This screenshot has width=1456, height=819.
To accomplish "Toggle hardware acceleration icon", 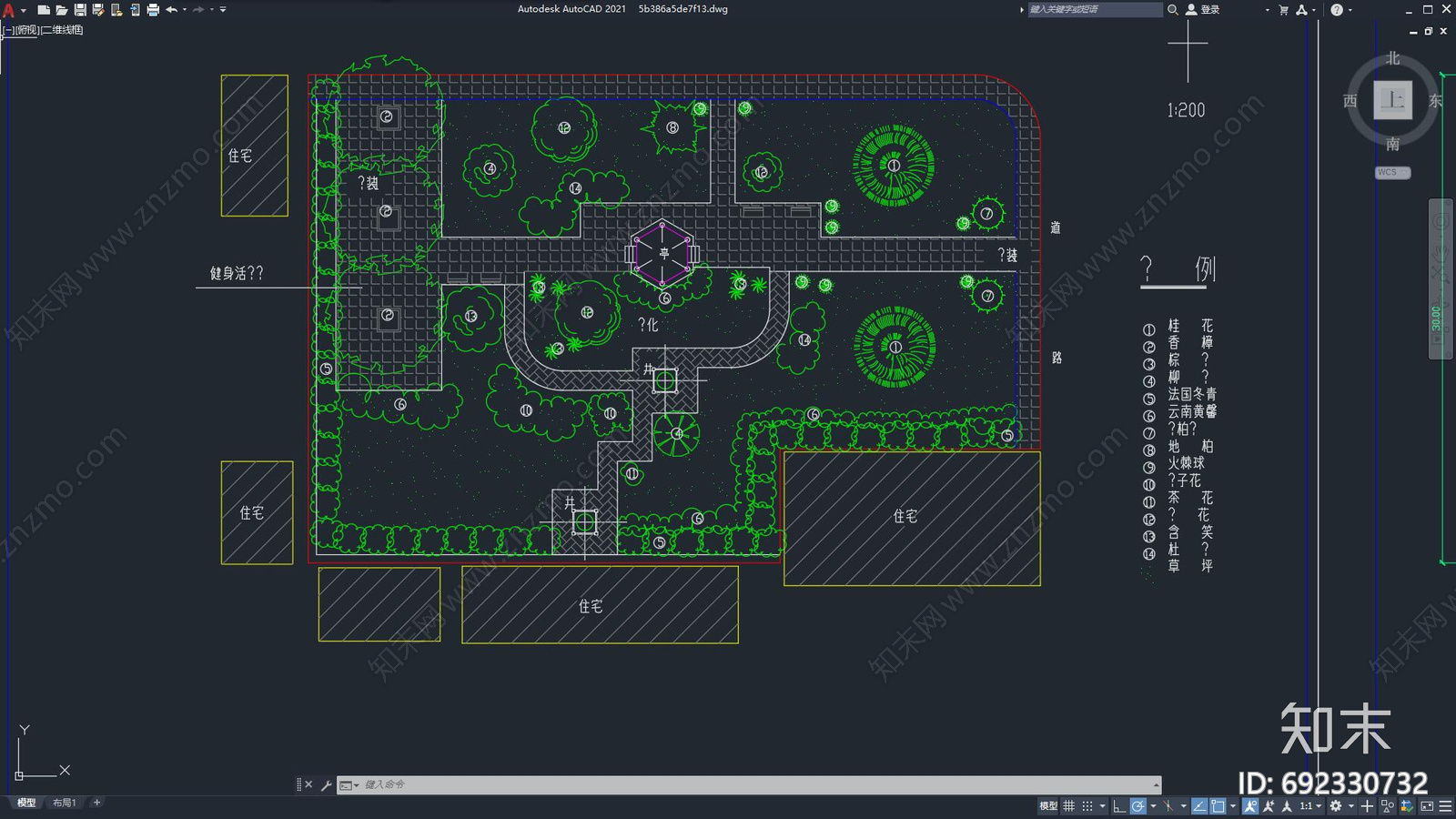I will (1407, 805).
